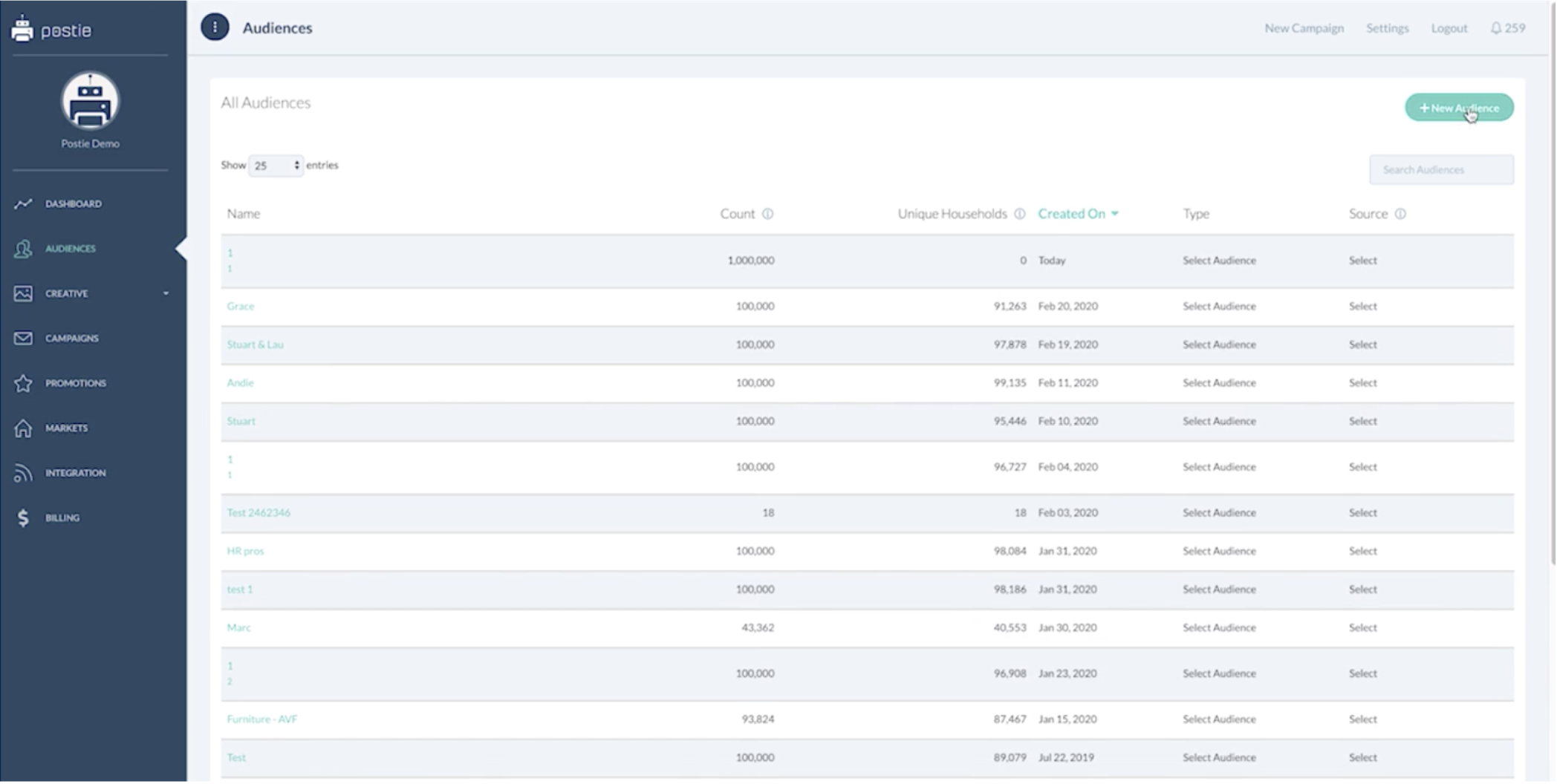Click the Integration feed icon
The image size is (1557, 784).
click(23, 473)
